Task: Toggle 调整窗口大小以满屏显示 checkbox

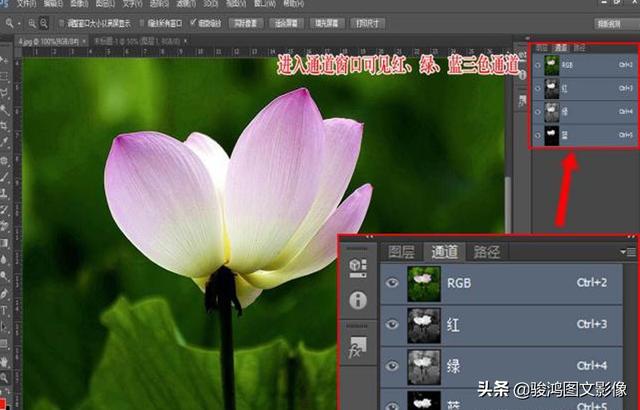Action: 61,23
